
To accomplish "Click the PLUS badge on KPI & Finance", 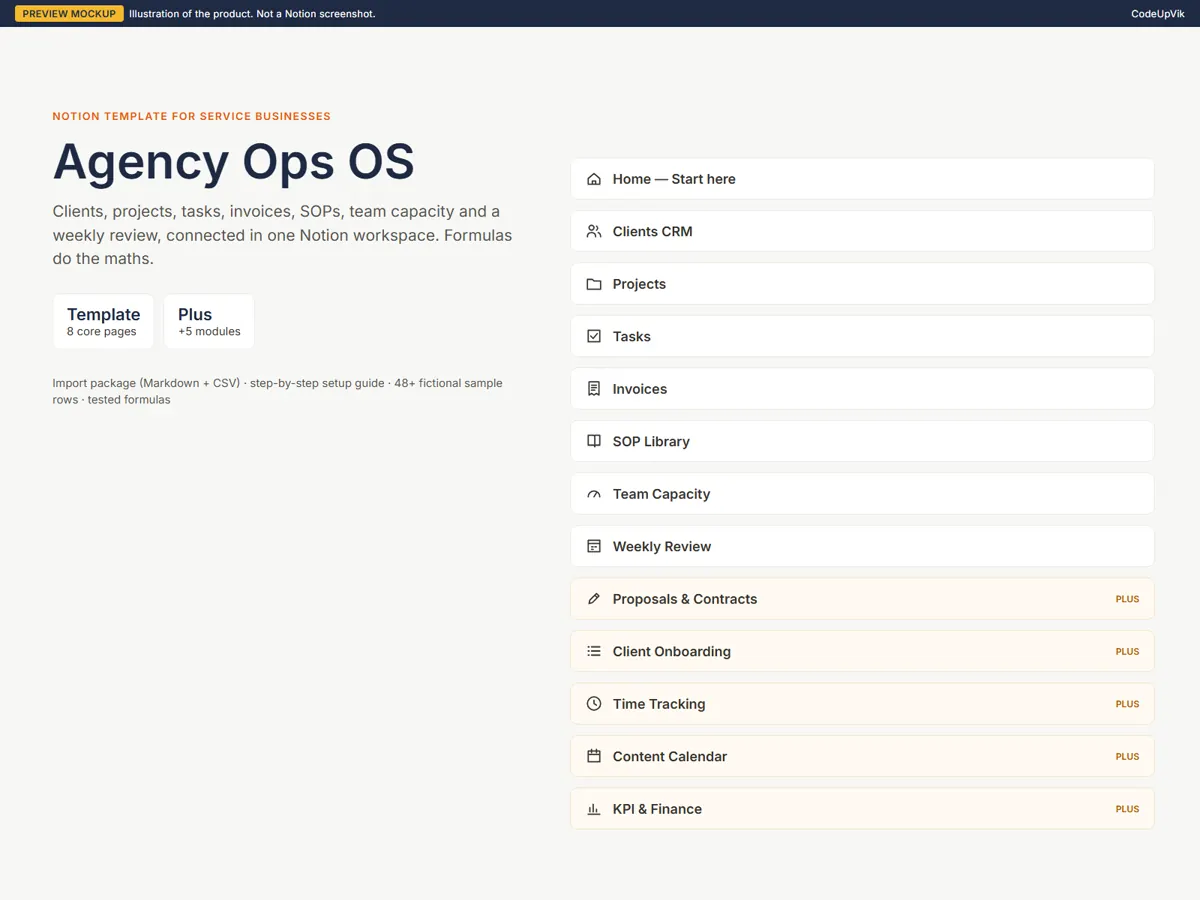I will pyautogui.click(x=1127, y=809).
